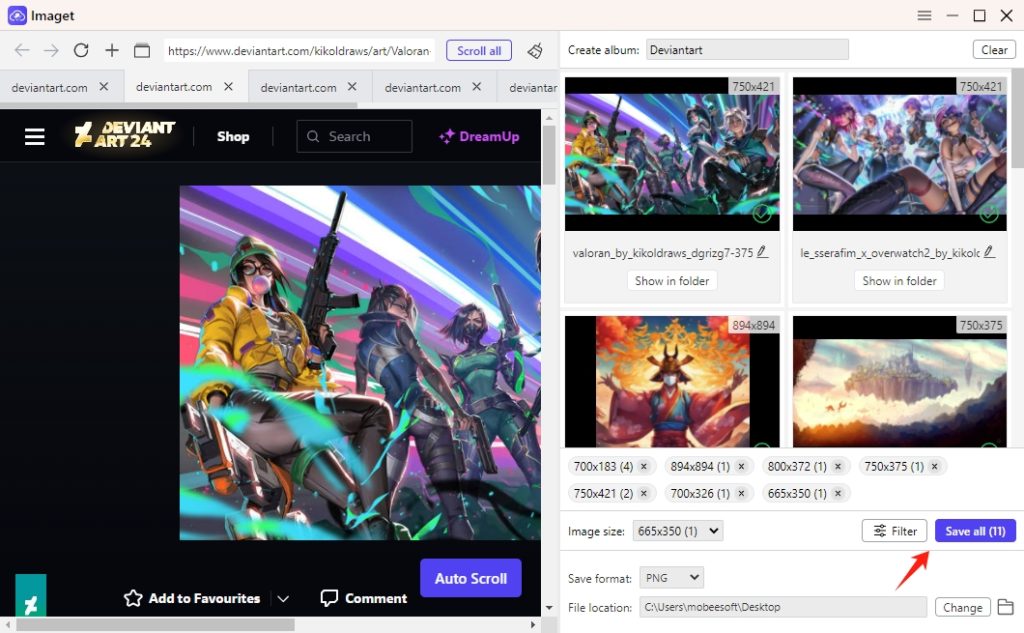Click the Create album Deviantart input field
This screenshot has width=1024, height=633.
tap(747, 48)
